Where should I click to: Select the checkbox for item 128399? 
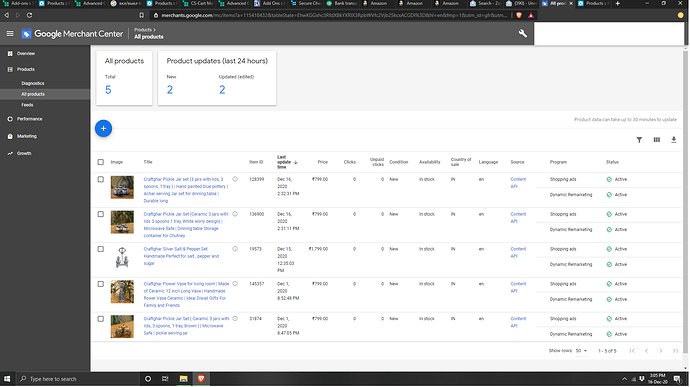(101, 180)
